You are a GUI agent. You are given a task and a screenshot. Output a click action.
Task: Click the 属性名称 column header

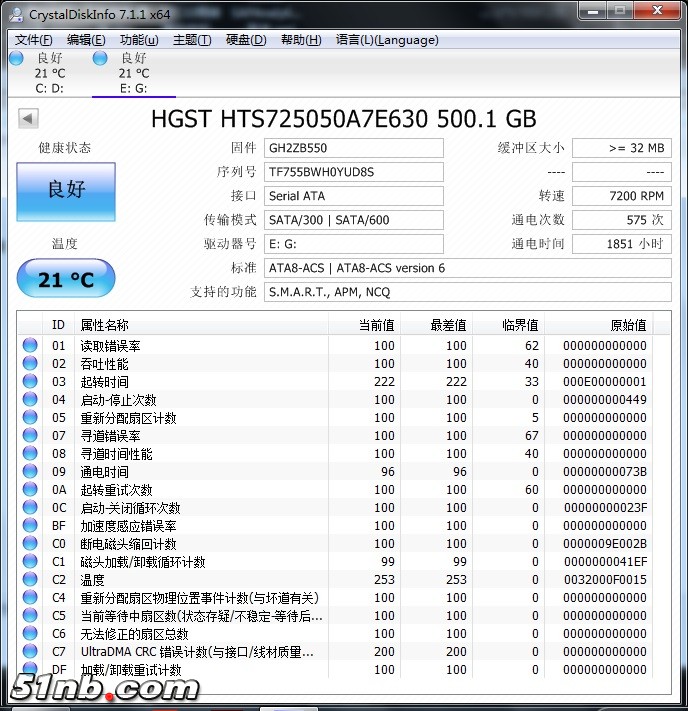tap(105, 325)
